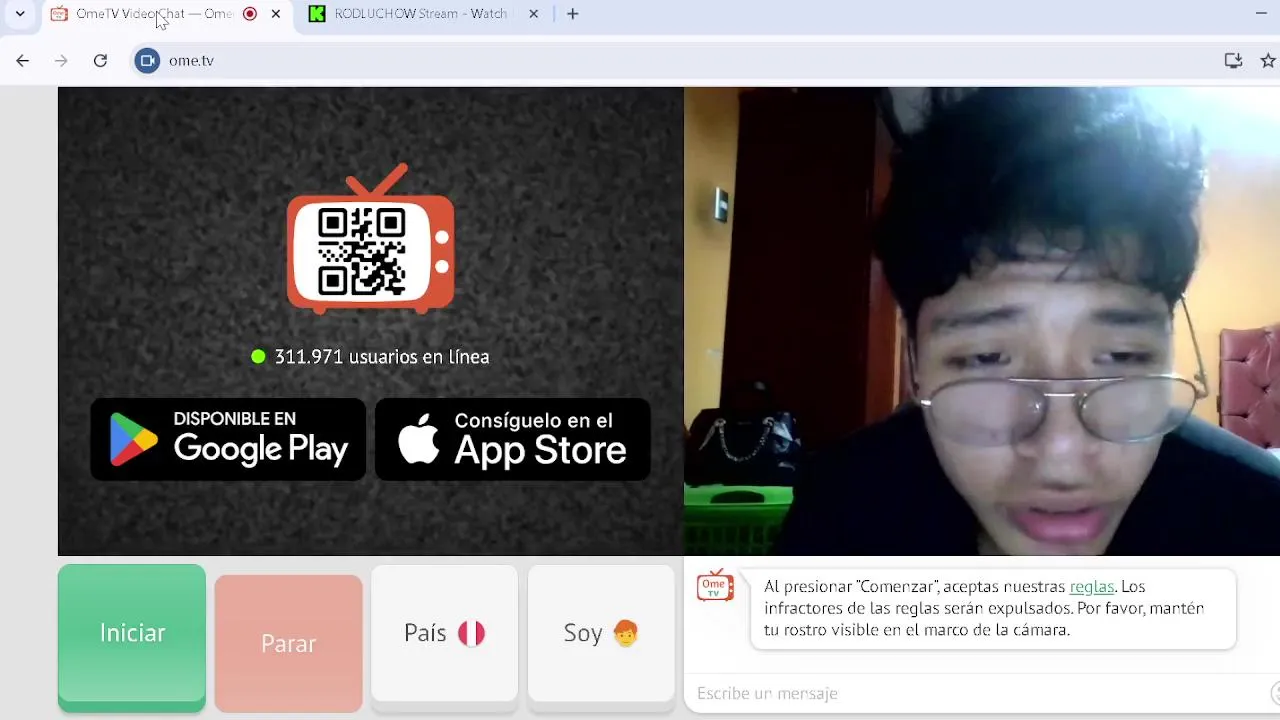This screenshot has width=1280, height=720.
Task: Open a new browser tab
Action: 573,14
